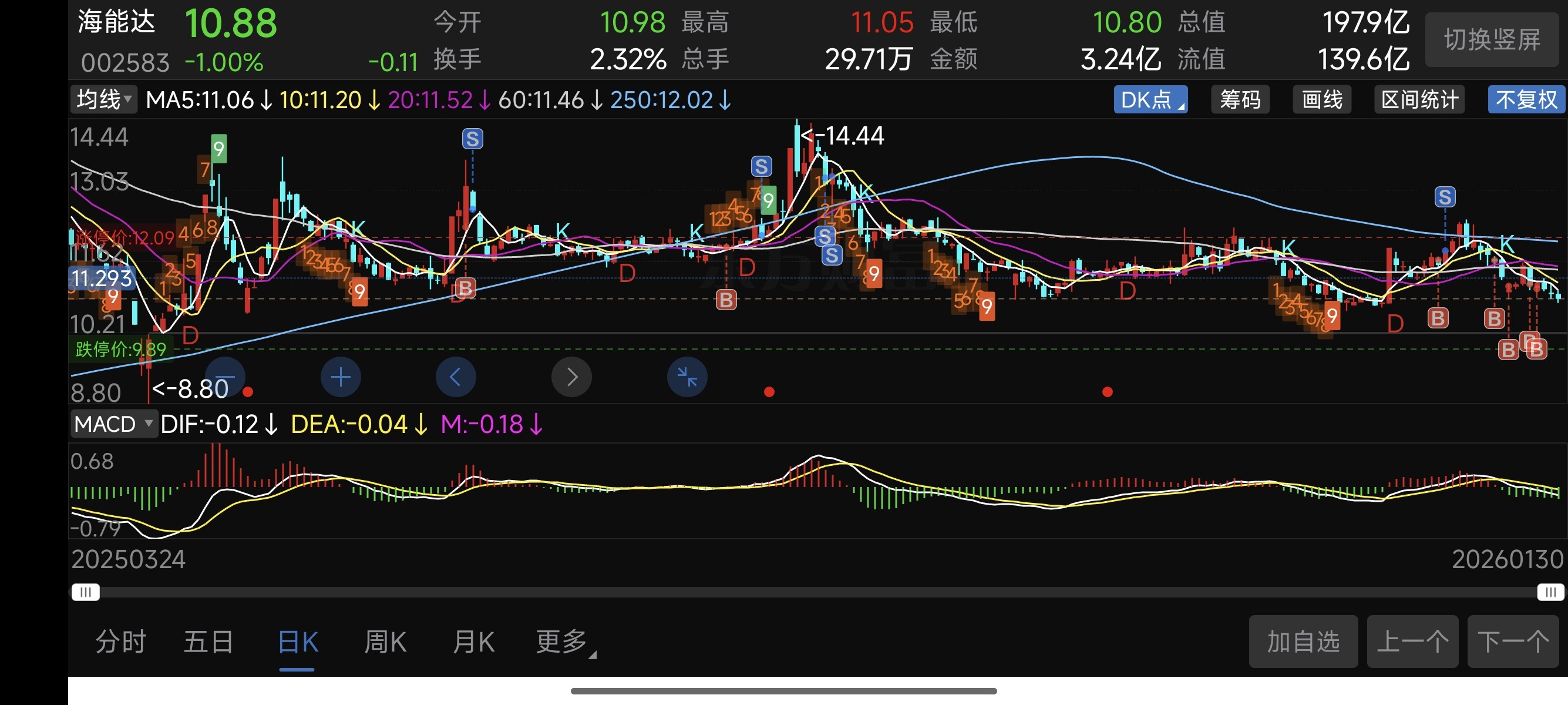Viewport: 1568px width, 705px height.
Task: Tap the B buy marker below 11.293 line
Action: pos(465,288)
